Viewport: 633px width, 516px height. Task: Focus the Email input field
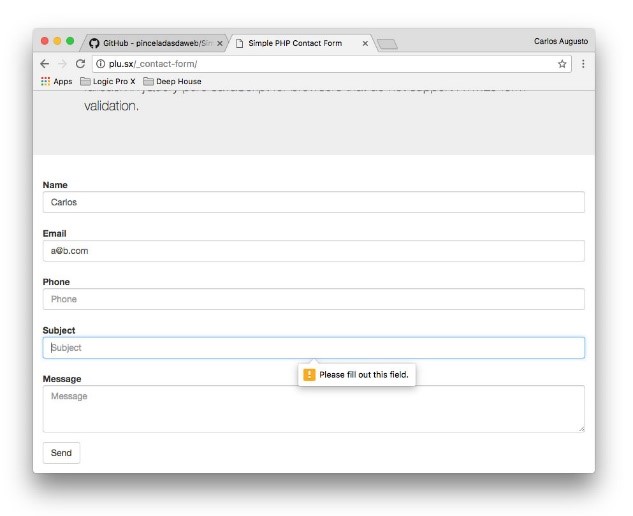pyautogui.click(x=313, y=251)
